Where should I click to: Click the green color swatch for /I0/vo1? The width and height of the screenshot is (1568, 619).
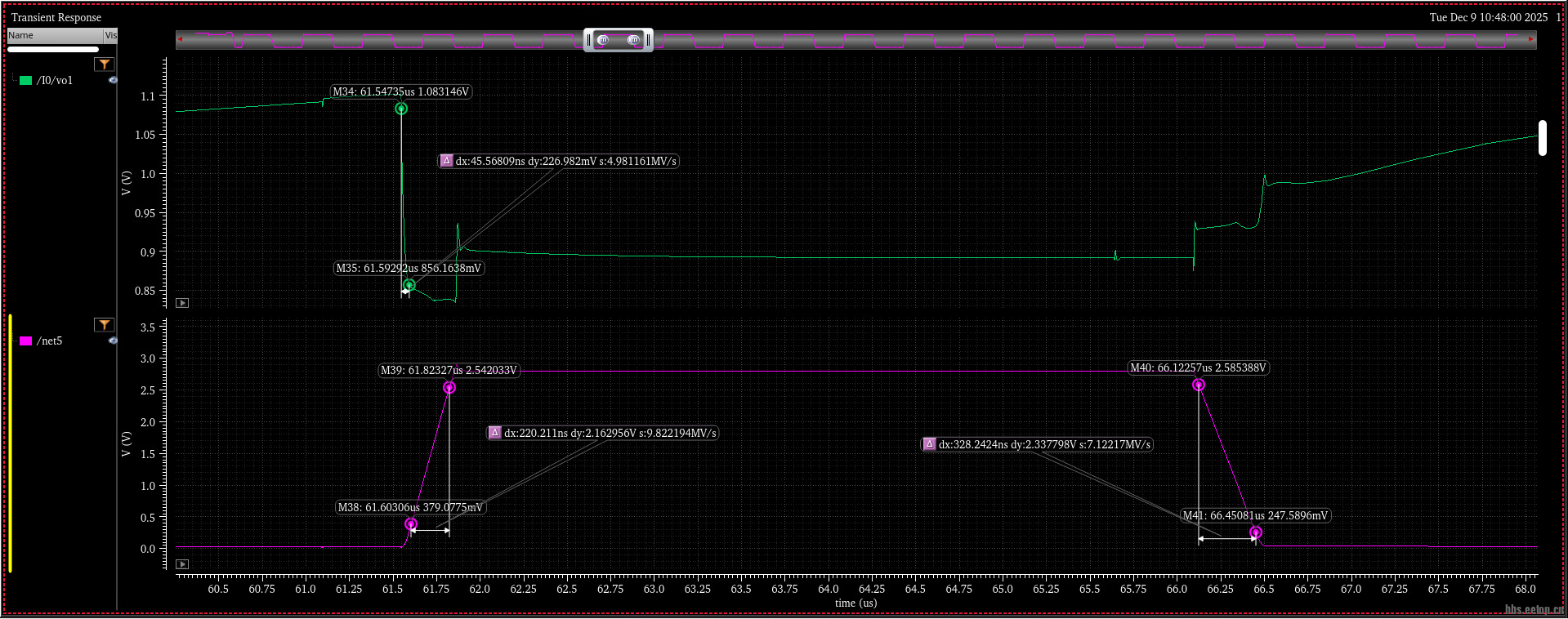click(x=26, y=80)
